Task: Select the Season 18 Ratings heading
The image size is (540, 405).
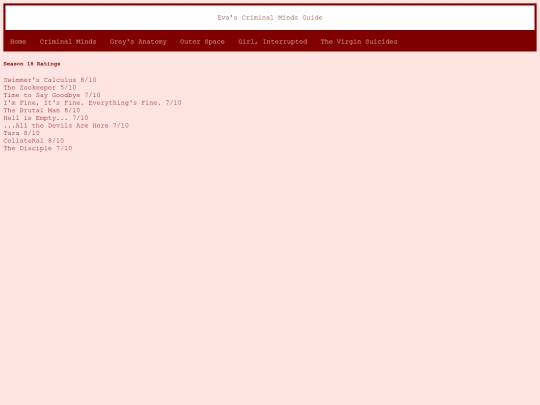Action: tap(32, 64)
